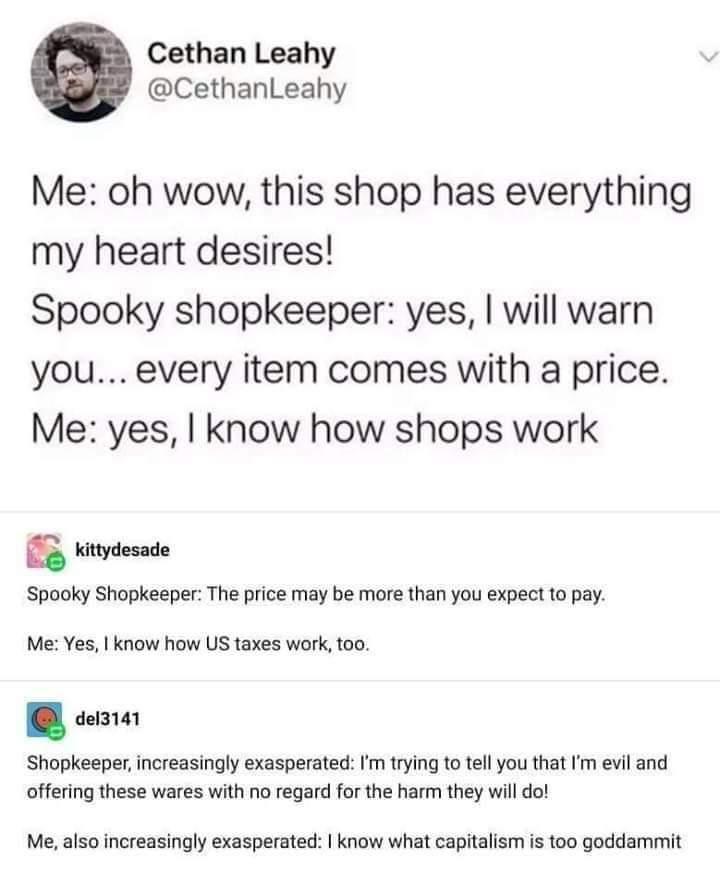The width and height of the screenshot is (720, 872).
Task: Select the "I know what capitalism is" line
Action: [x=354, y=841]
